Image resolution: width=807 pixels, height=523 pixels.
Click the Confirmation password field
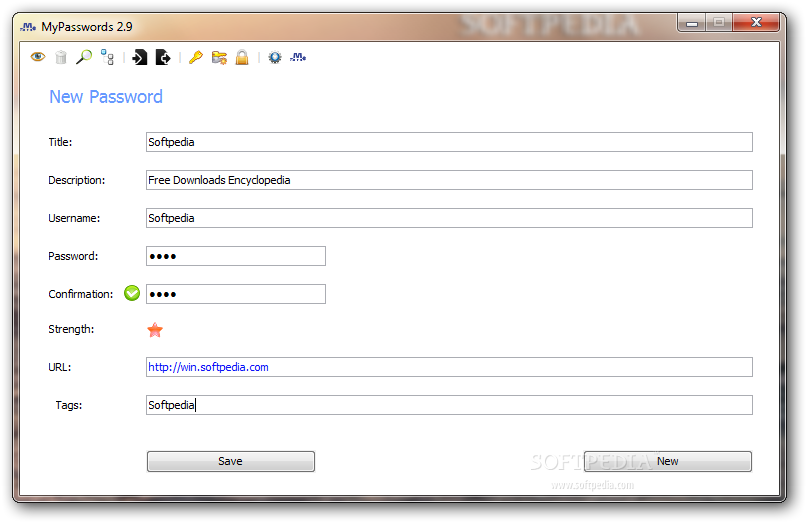point(236,294)
